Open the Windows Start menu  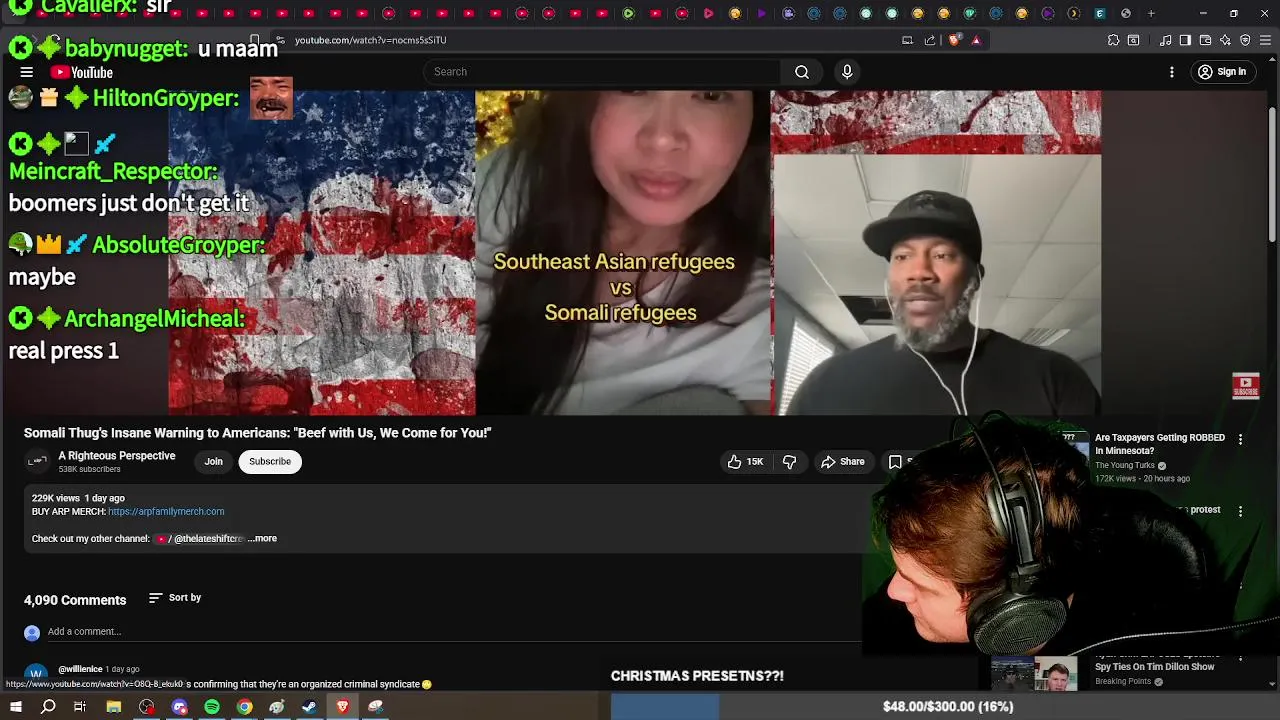click(16, 707)
